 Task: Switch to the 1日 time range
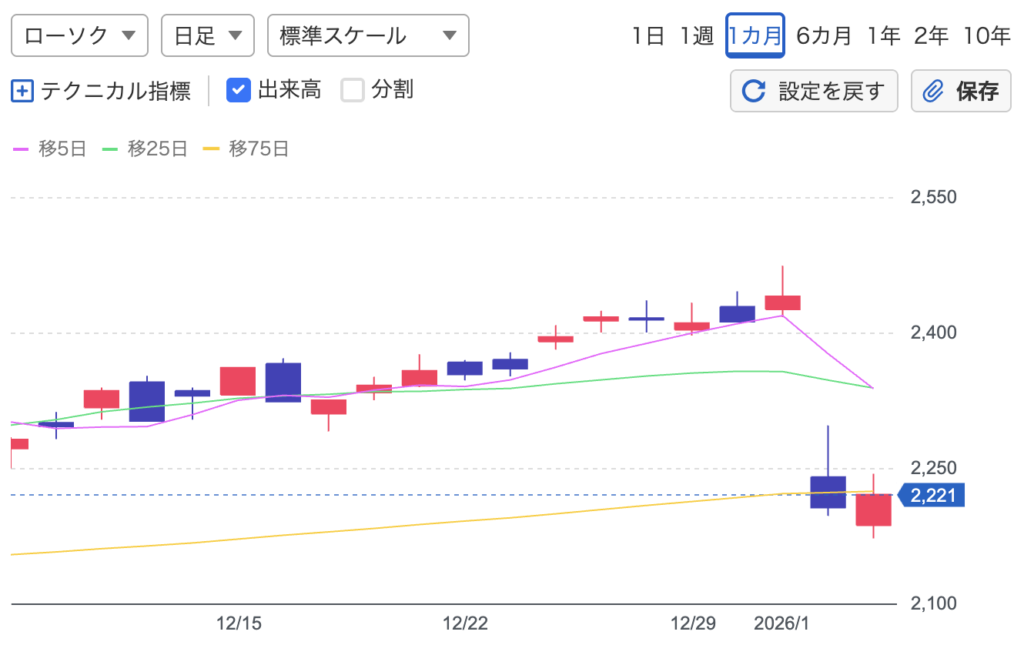click(x=648, y=36)
